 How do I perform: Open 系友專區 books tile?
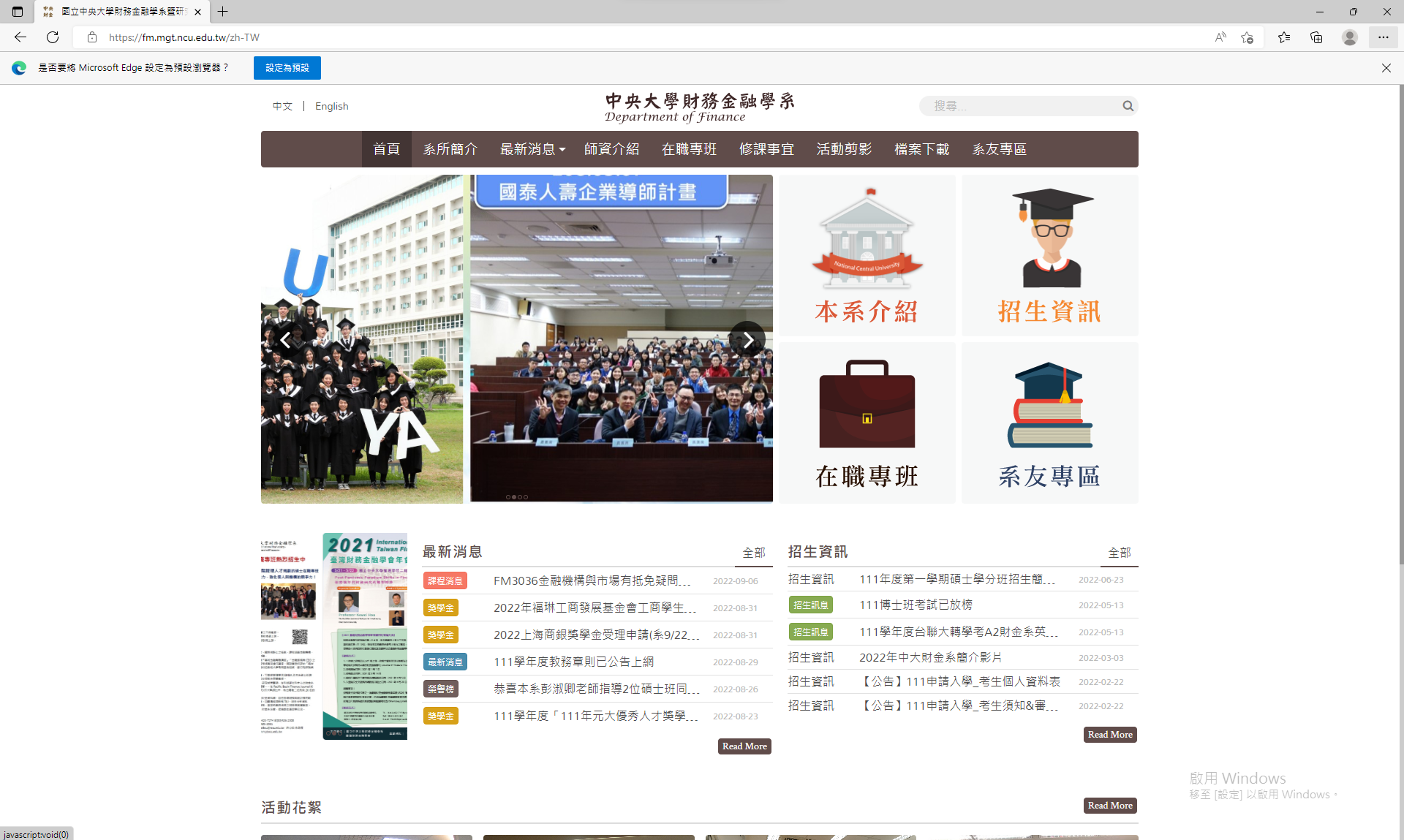1050,423
